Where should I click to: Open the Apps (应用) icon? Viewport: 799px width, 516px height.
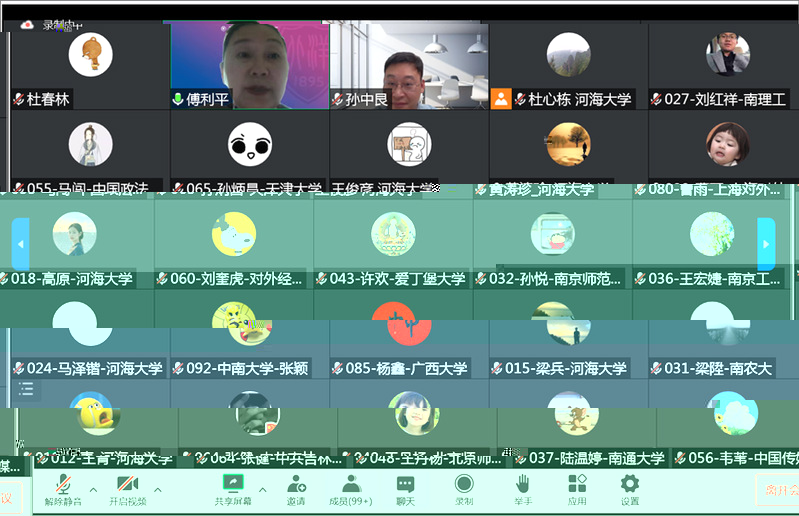[577, 487]
